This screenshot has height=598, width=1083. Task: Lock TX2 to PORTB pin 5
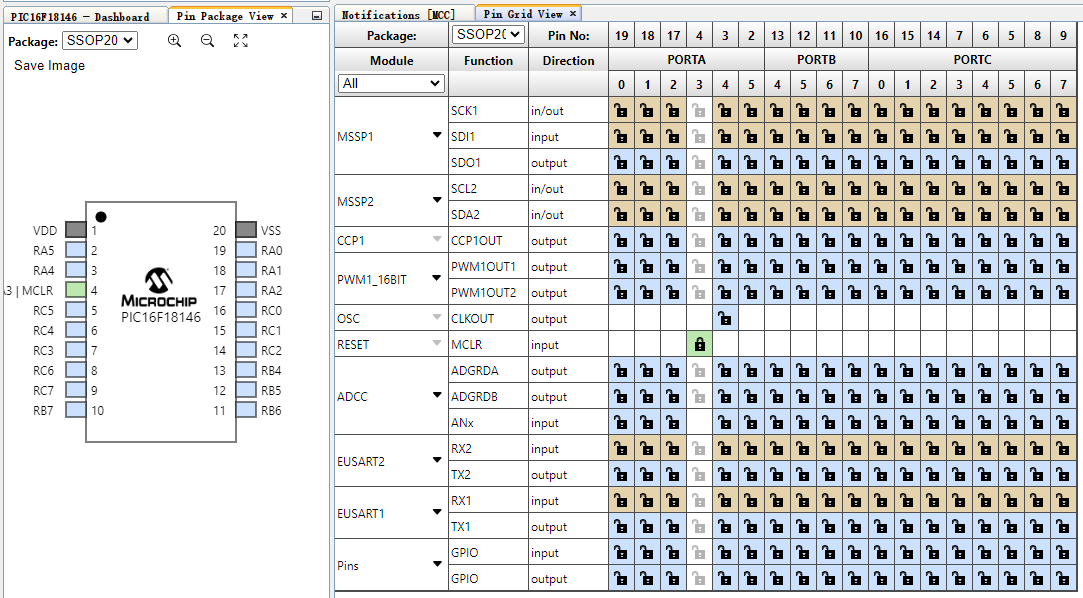(803, 474)
